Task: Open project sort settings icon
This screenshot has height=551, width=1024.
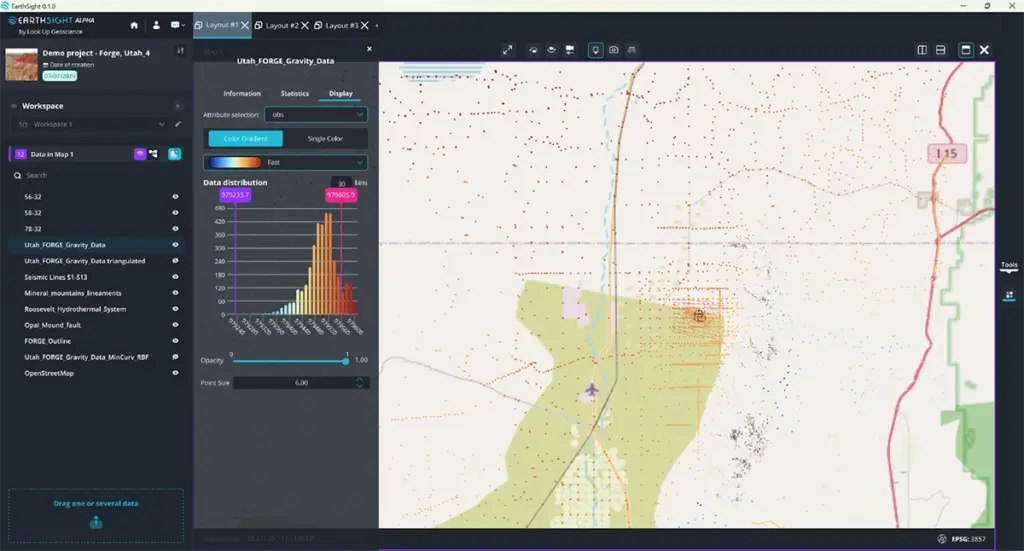Action: click(x=180, y=51)
